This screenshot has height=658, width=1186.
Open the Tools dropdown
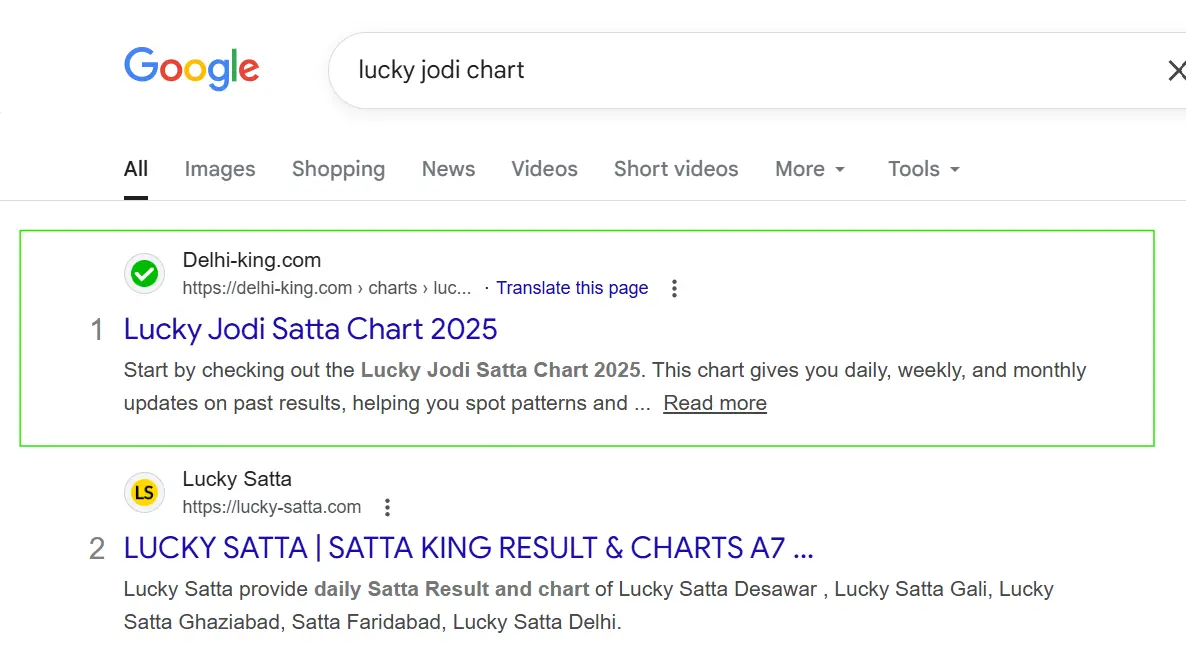point(923,169)
